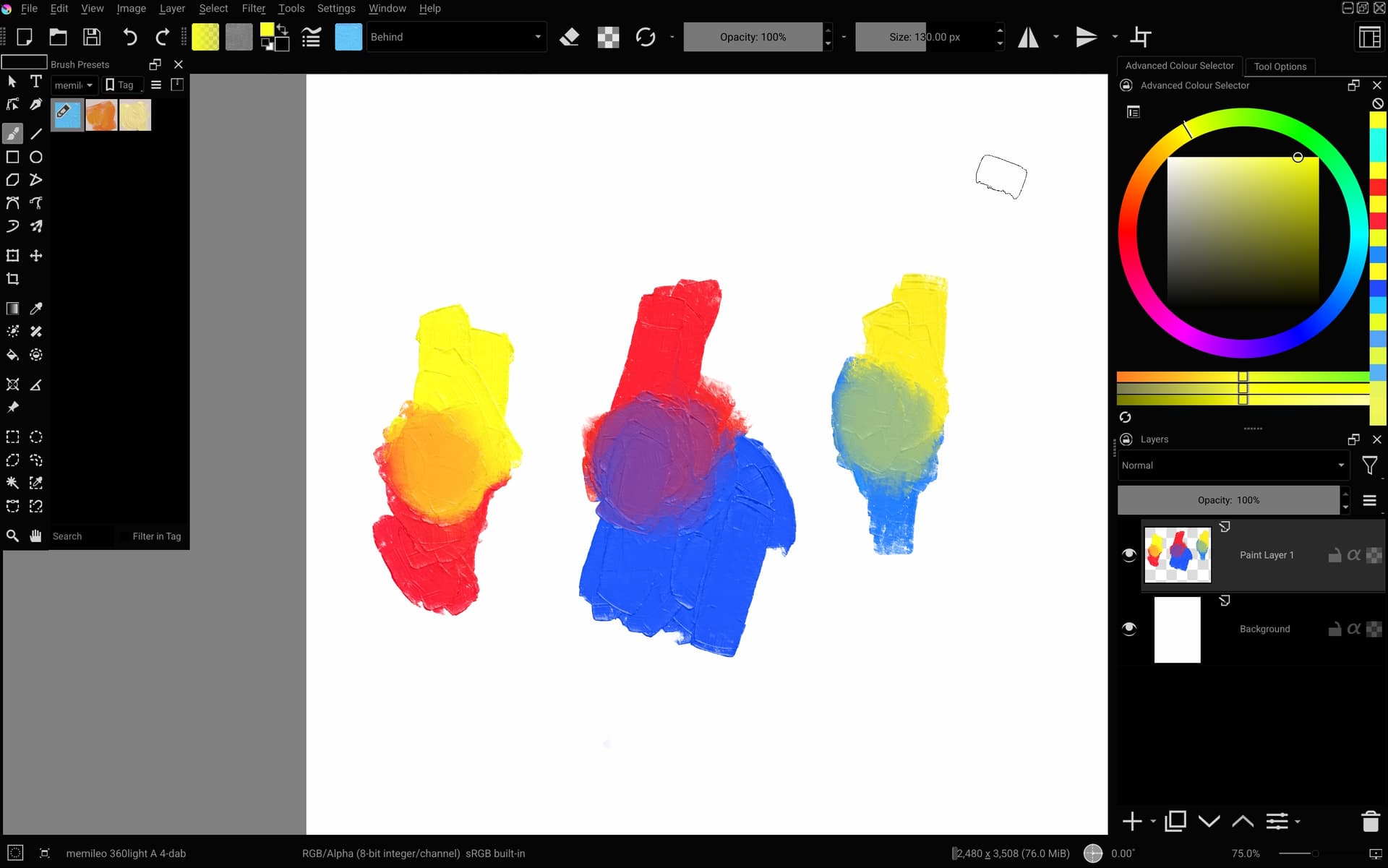The width and height of the screenshot is (1388, 868).
Task: Click horizontal mirror tool icon
Action: (1028, 37)
